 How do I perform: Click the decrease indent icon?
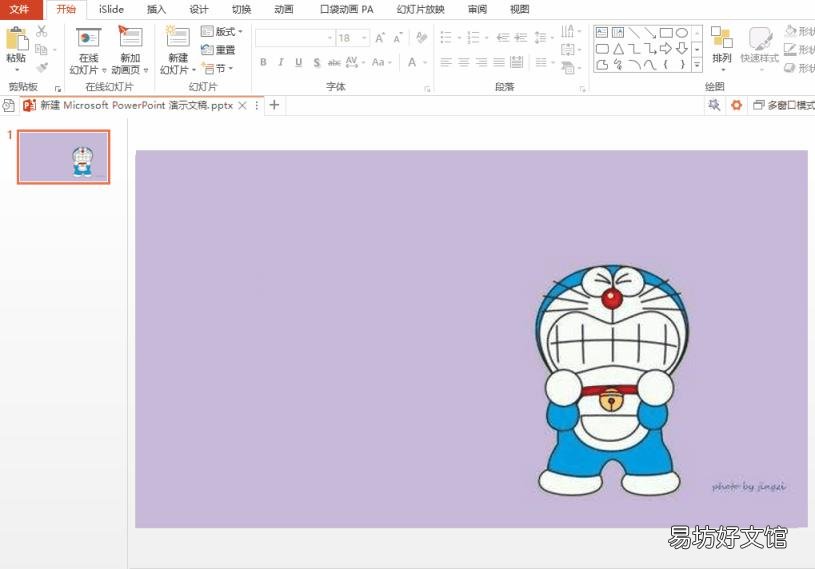coord(503,37)
